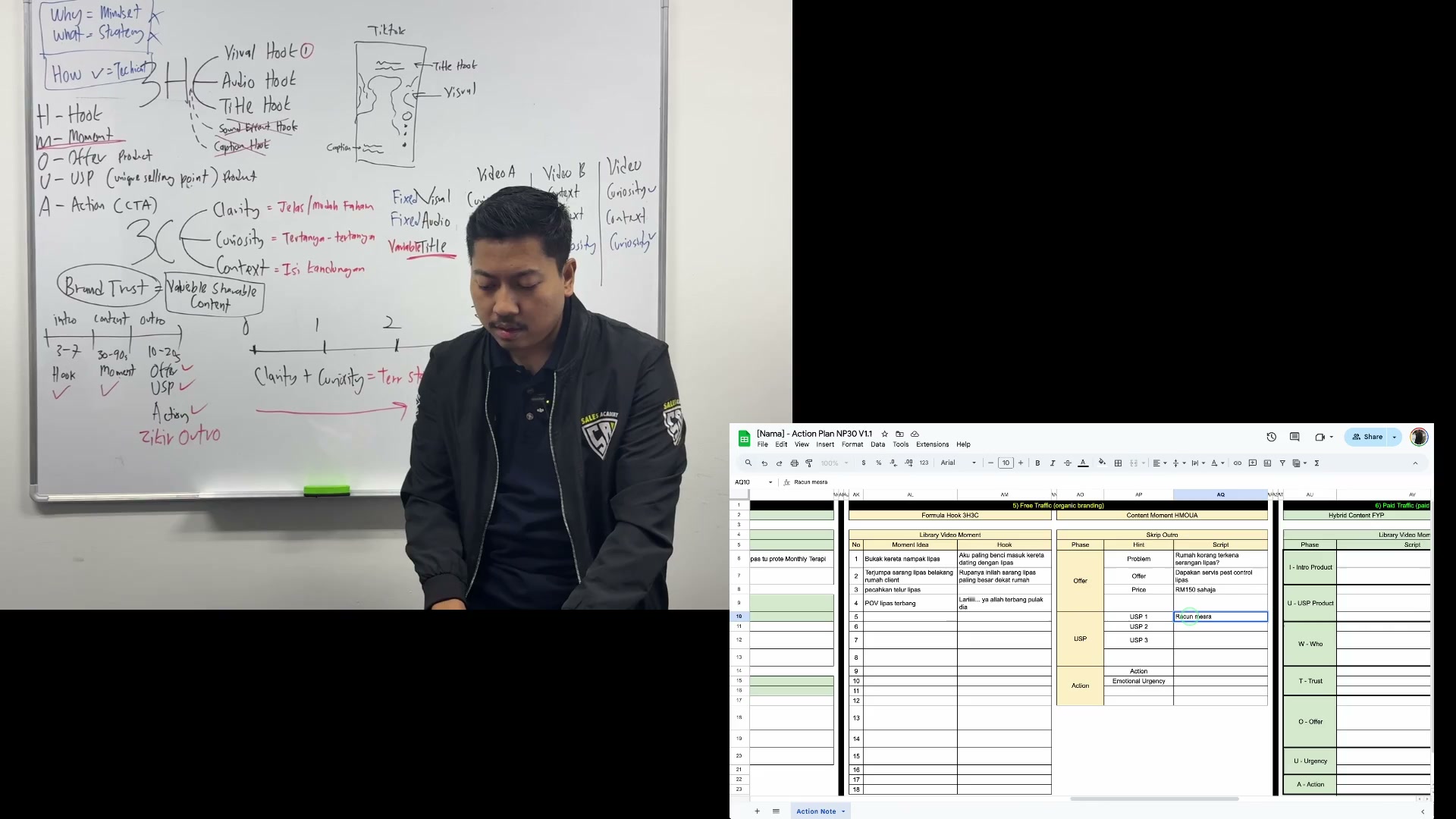Click the search menus magnifier icon
This screenshot has width=1456, height=819.
[748, 463]
